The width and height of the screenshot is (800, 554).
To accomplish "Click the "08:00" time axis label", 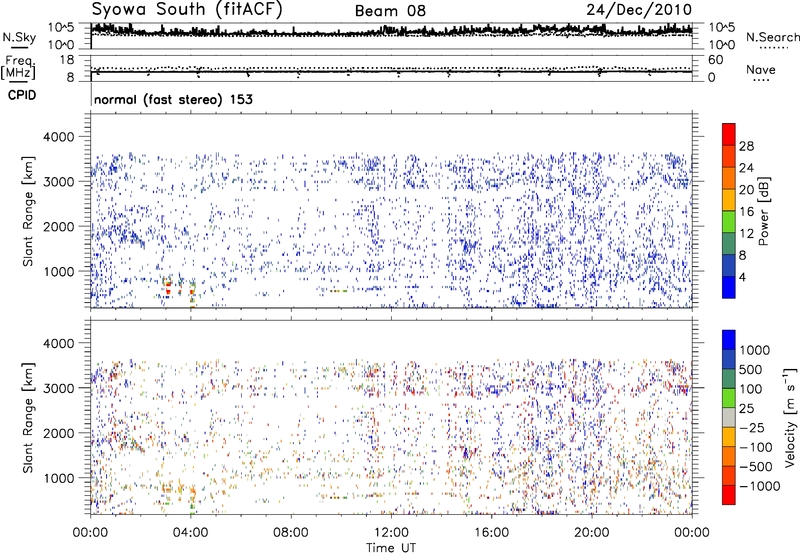I will (x=291, y=533).
